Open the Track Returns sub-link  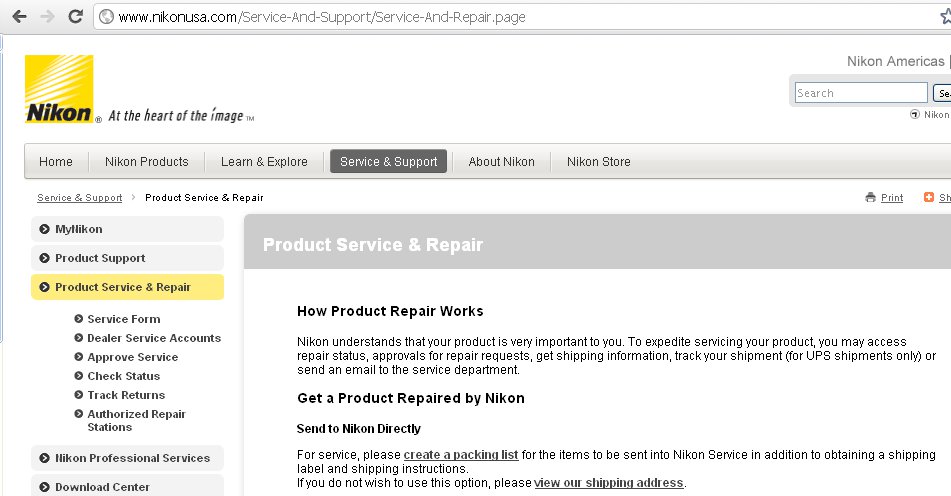point(126,395)
